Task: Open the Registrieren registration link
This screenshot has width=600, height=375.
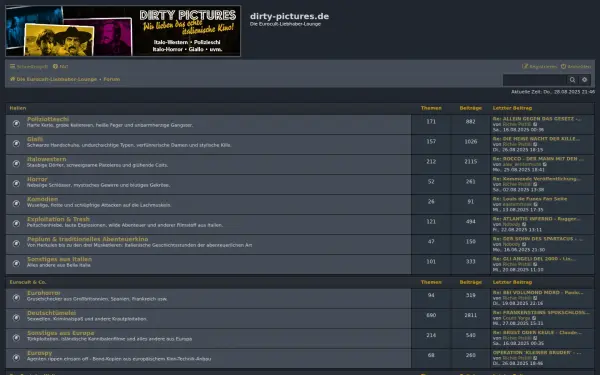Action: (x=540, y=67)
